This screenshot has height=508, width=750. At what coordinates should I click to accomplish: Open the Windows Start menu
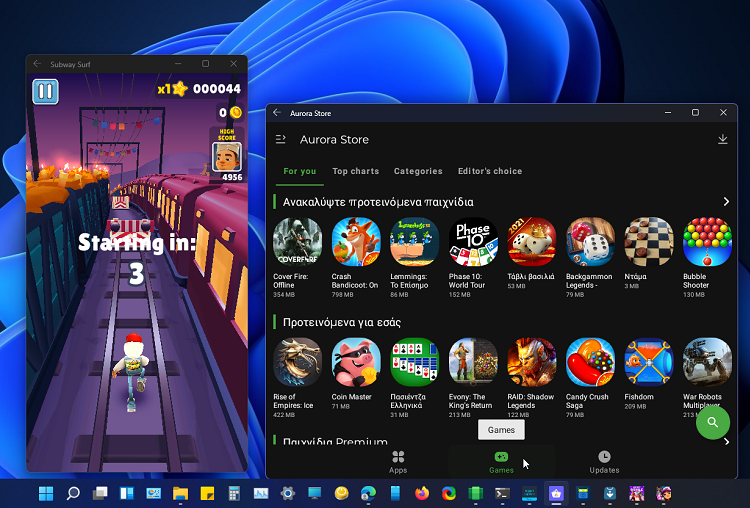pos(46,493)
